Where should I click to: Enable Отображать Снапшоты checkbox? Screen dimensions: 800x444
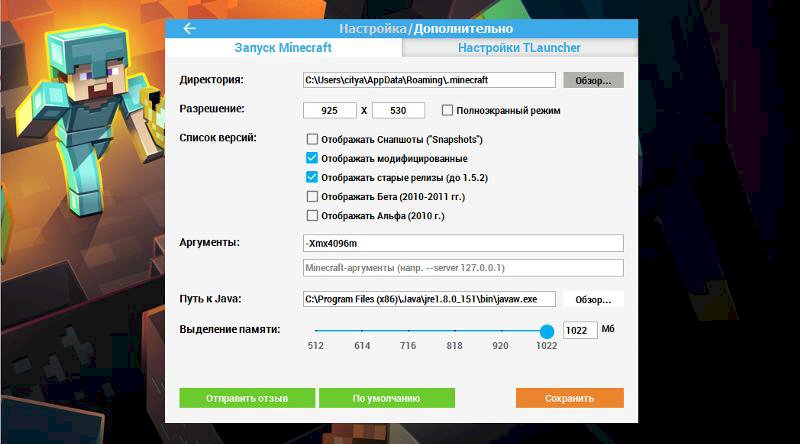312,139
